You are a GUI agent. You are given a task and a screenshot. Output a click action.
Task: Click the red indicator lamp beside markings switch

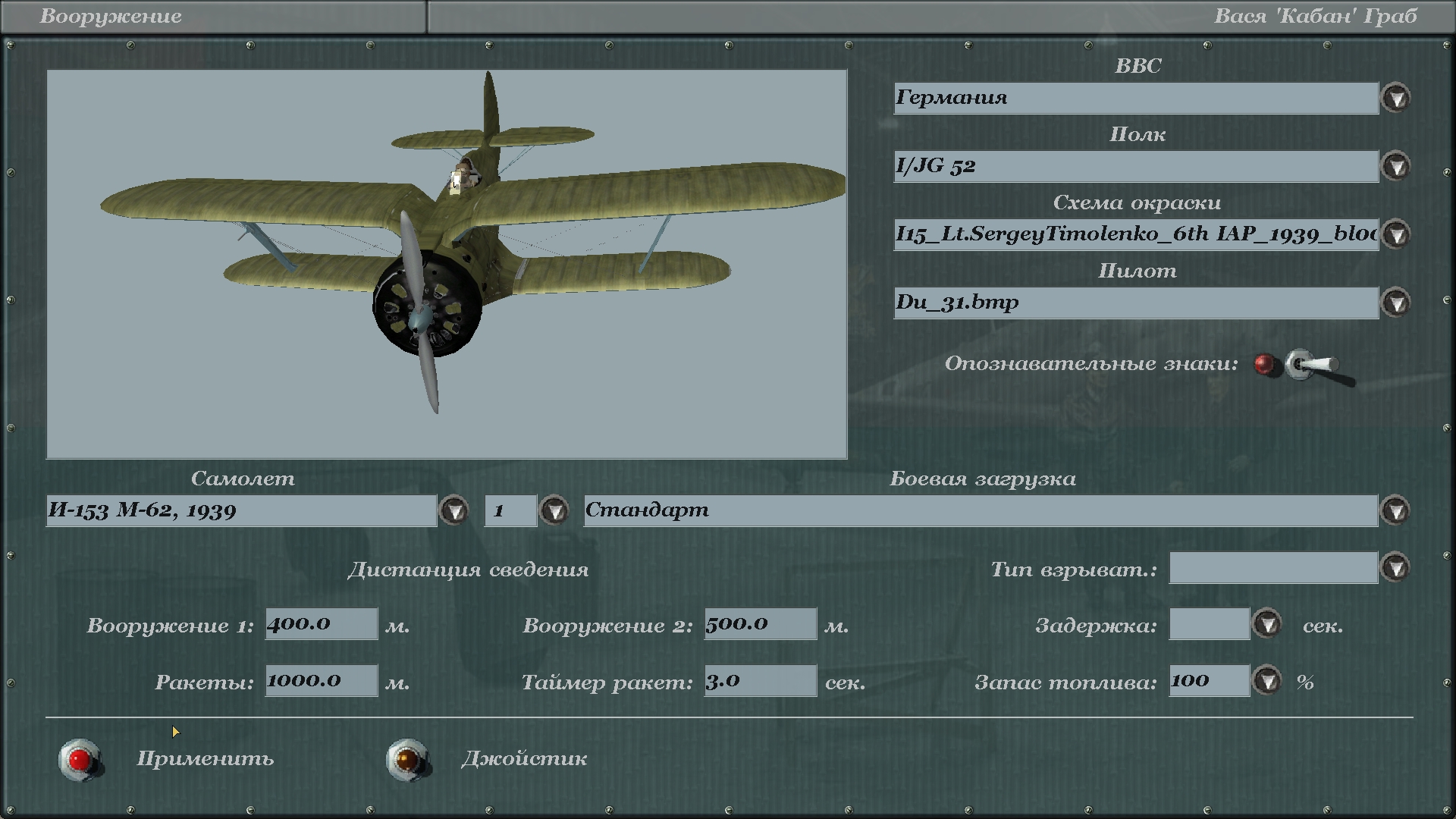tap(1264, 365)
